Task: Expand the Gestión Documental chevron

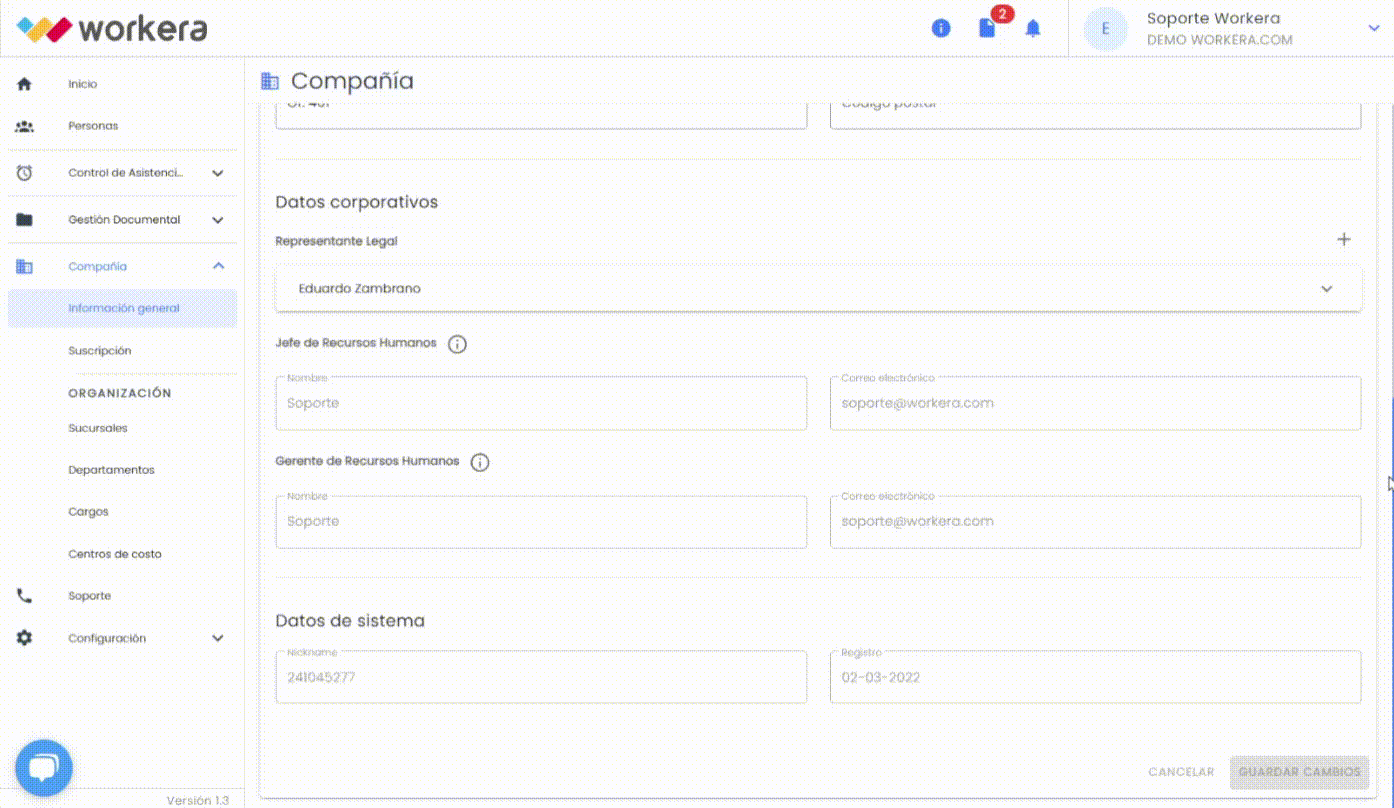Action: pyautogui.click(x=218, y=220)
